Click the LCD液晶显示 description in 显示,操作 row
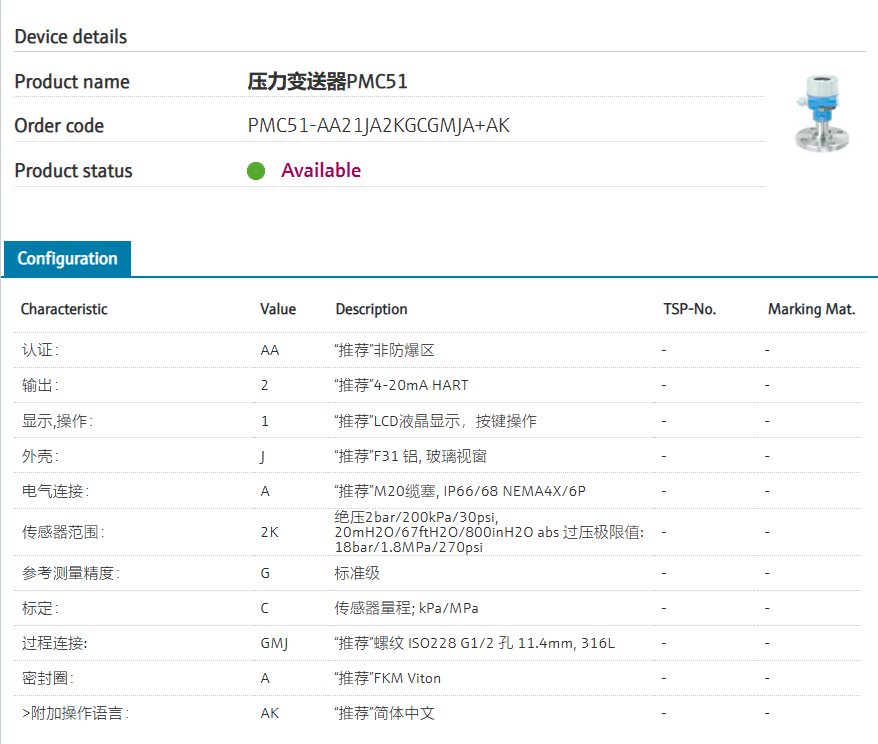Image resolution: width=878 pixels, height=744 pixels. (x=435, y=421)
